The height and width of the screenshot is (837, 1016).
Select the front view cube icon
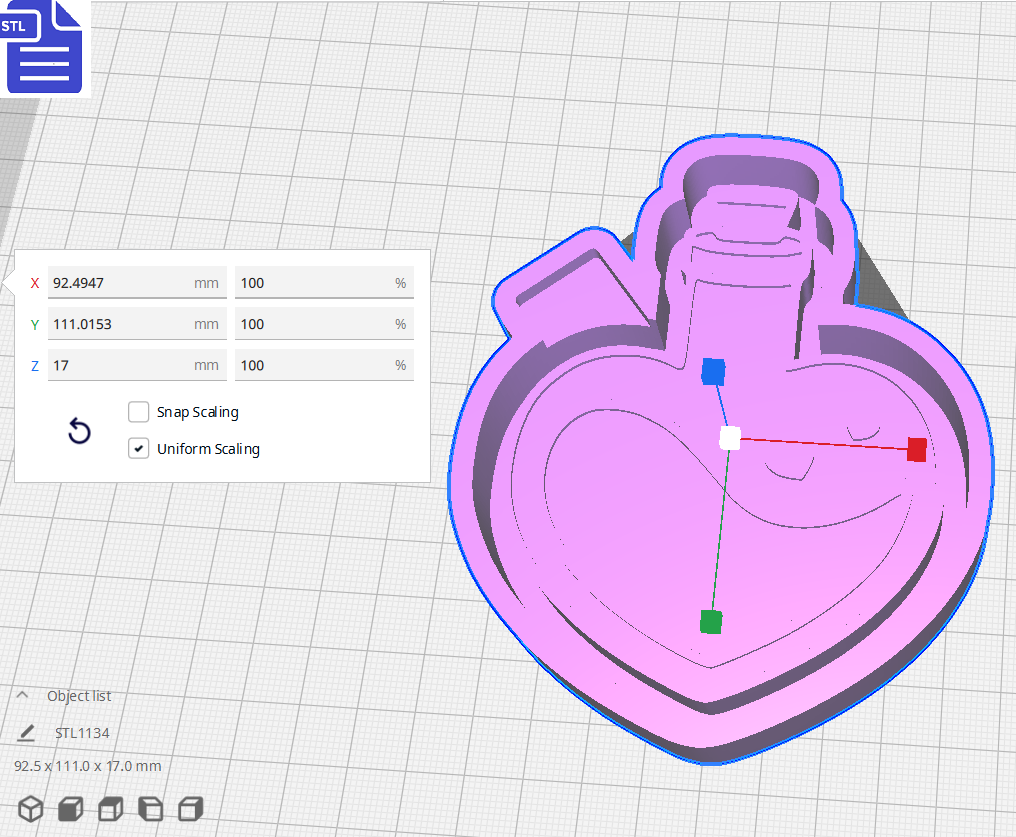pyautogui.click(x=70, y=808)
